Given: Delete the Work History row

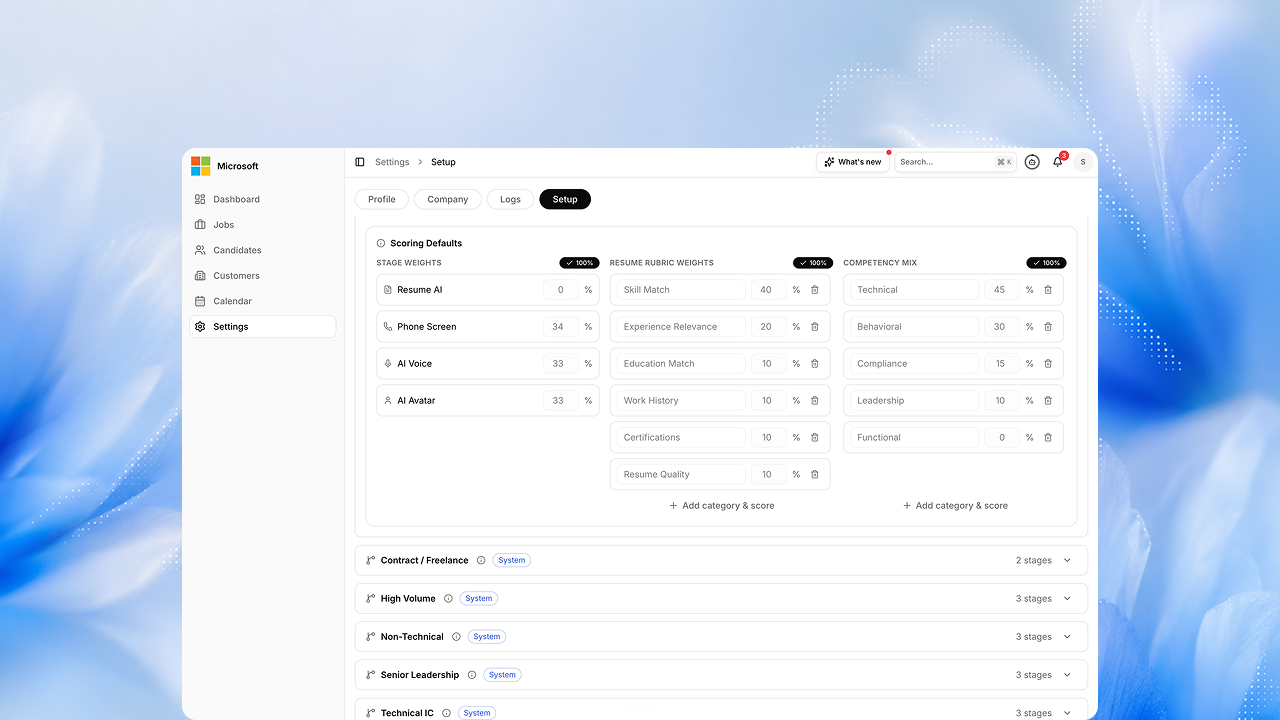Looking at the screenshot, I should (x=815, y=401).
